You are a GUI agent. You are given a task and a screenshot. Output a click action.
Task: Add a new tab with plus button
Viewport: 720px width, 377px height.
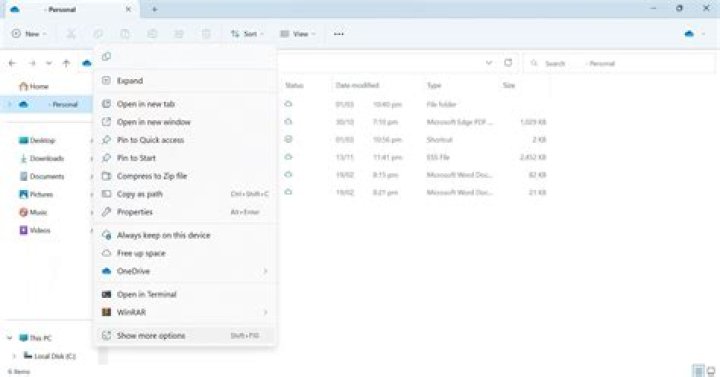155,9
